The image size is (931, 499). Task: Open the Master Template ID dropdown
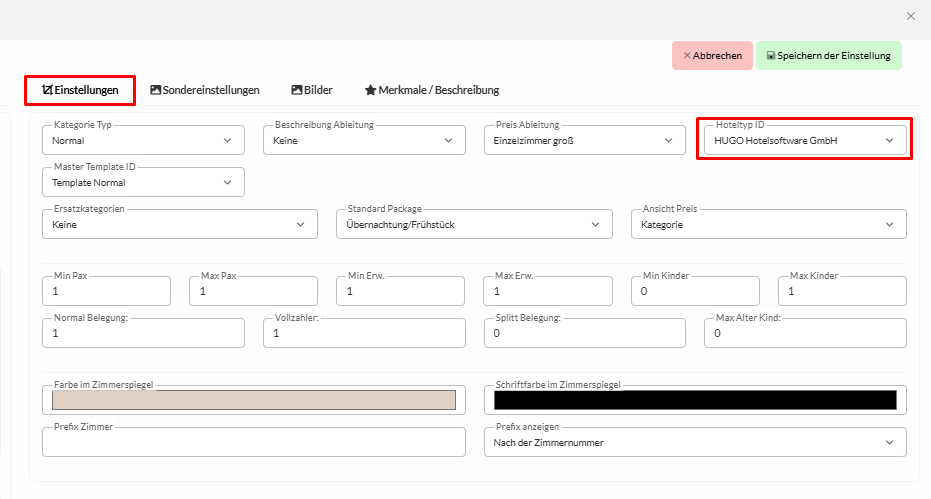tap(143, 183)
